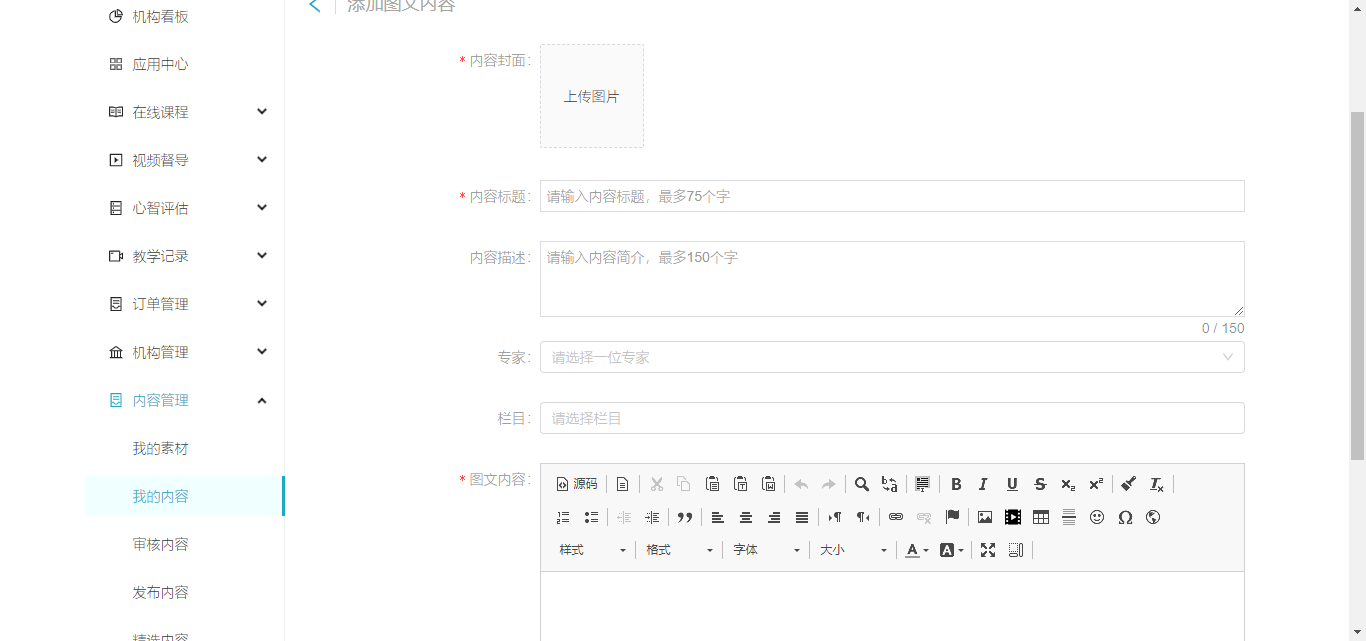
Task: Click the 栏目 column select field
Action: coord(892,418)
